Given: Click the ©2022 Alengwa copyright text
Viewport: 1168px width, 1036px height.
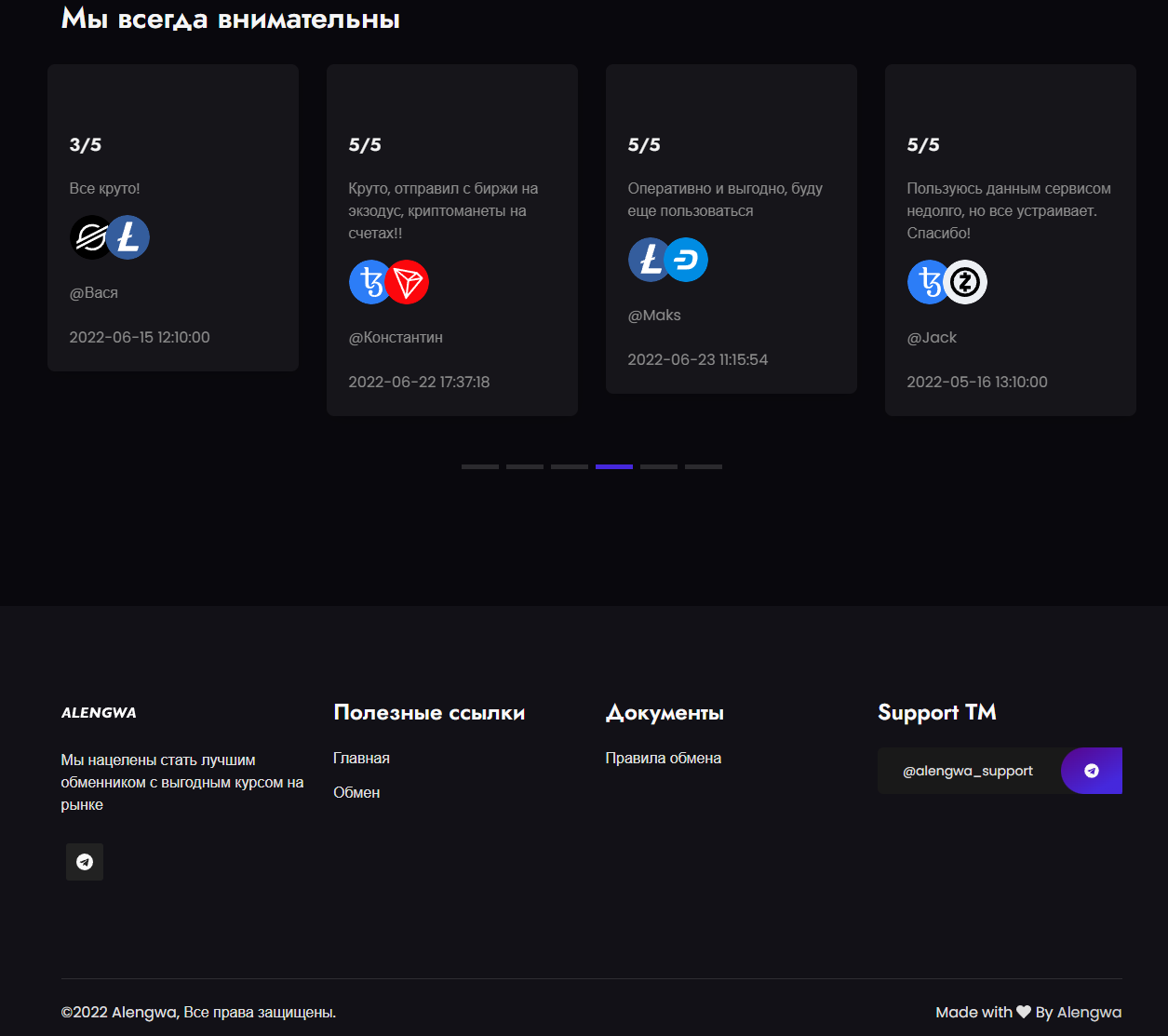Looking at the screenshot, I should (x=198, y=1012).
